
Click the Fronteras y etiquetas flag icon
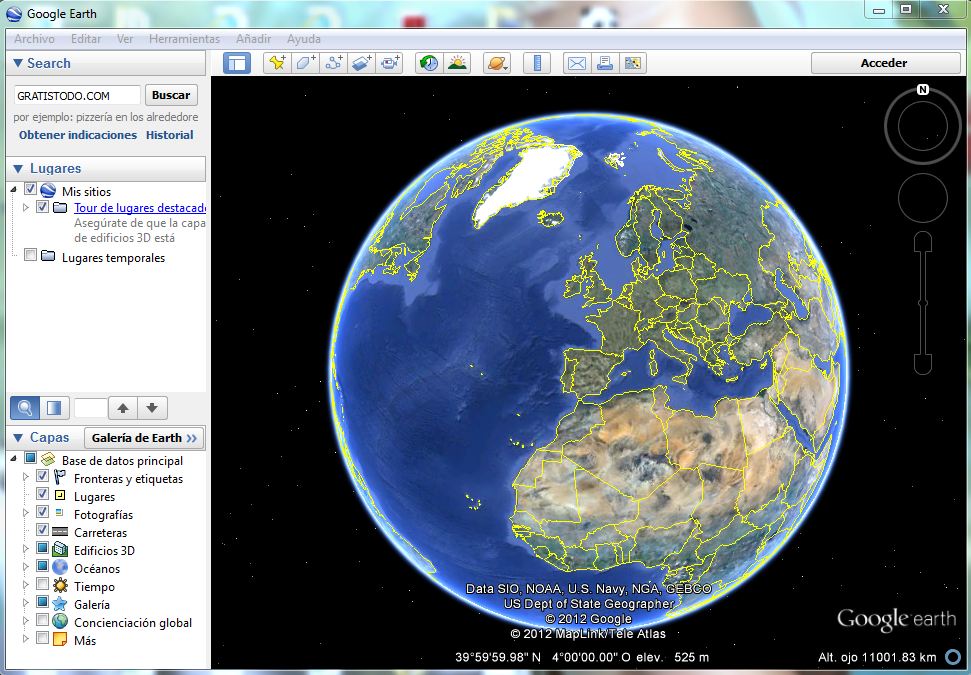60,477
